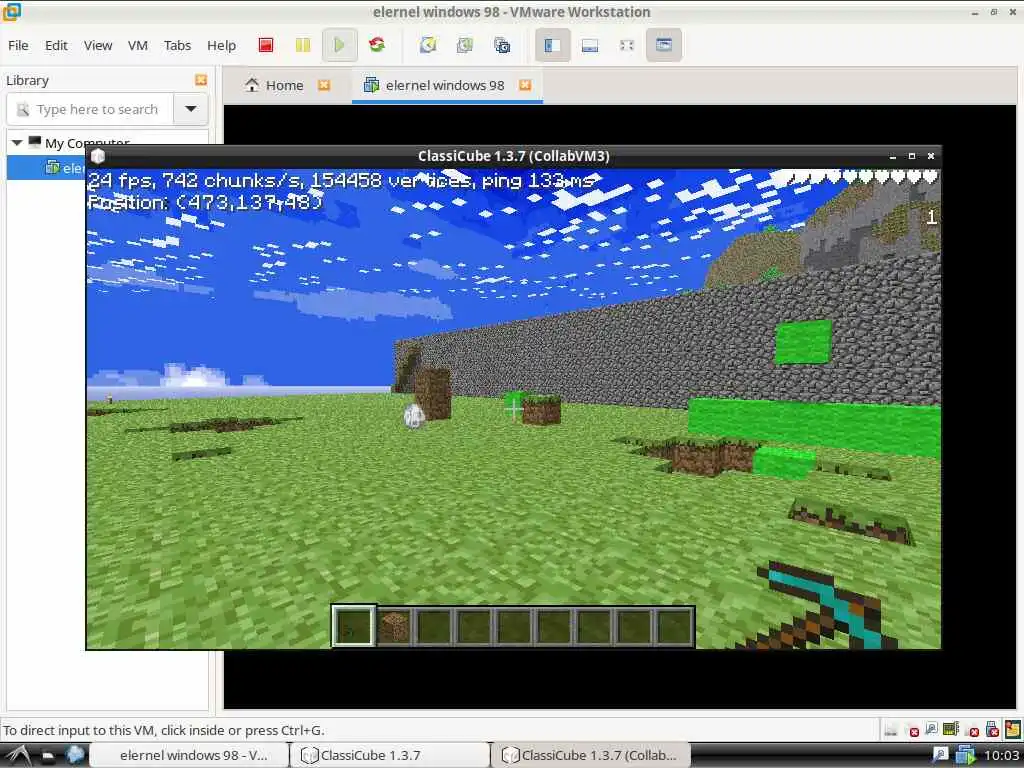The width and height of the screenshot is (1024, 768).
Task: Close the Home tab
Action: tap(324, 85)
